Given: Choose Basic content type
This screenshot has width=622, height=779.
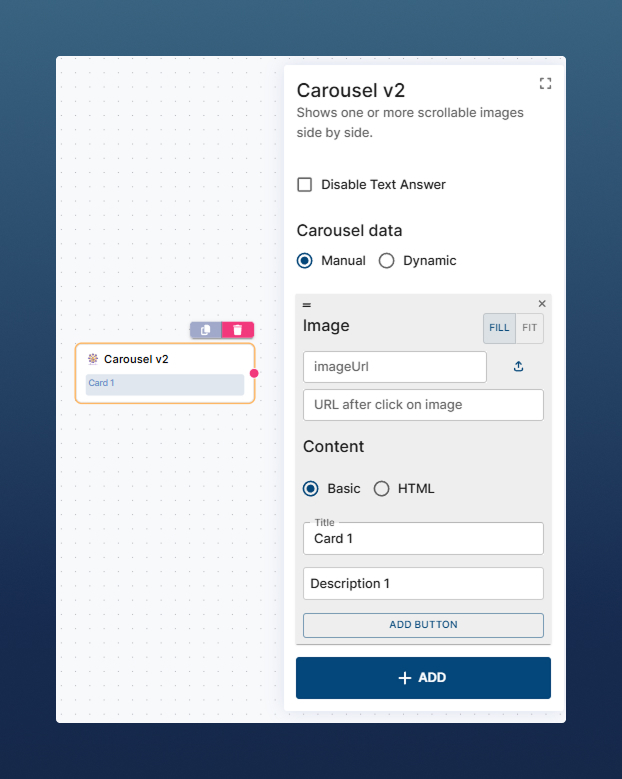Looking at the screenshot, I should (x=311, y=489).
